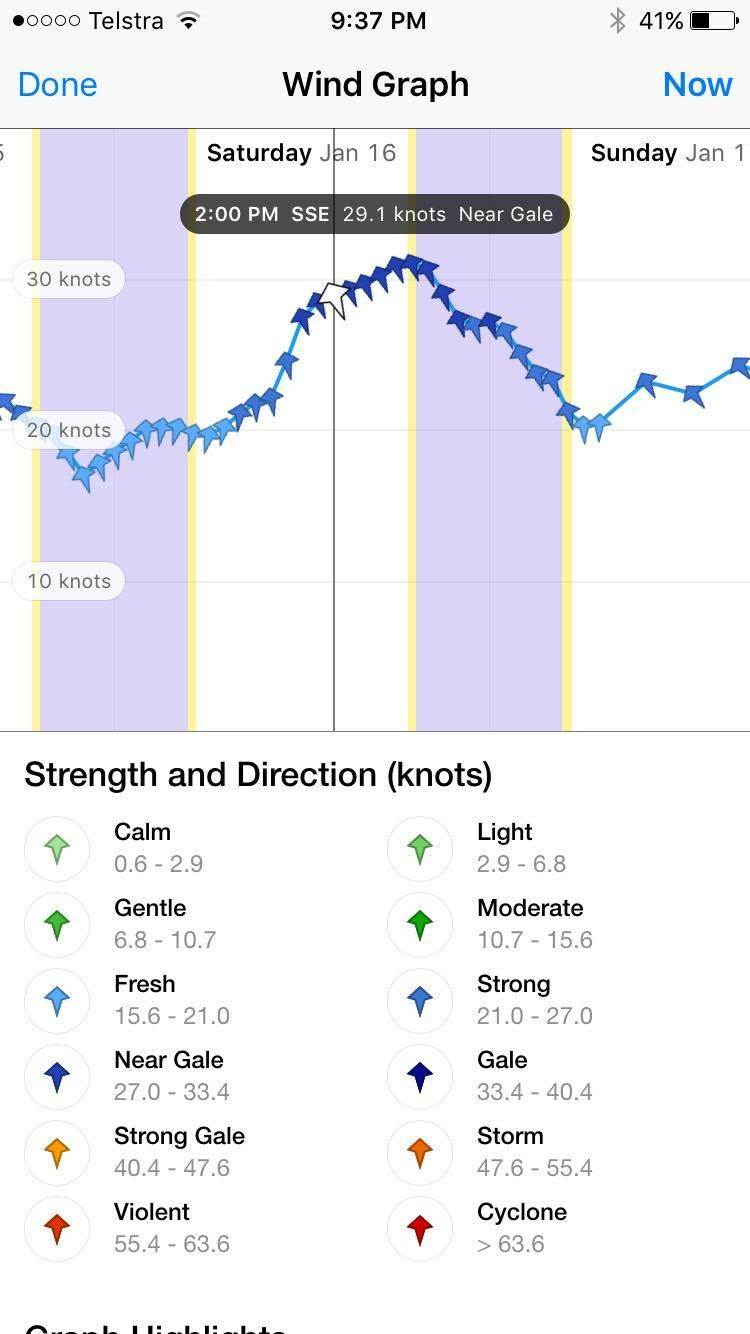750x1334 pixels.
Task: Tap the Light wind arrow icon
Action: click(420, 849)
